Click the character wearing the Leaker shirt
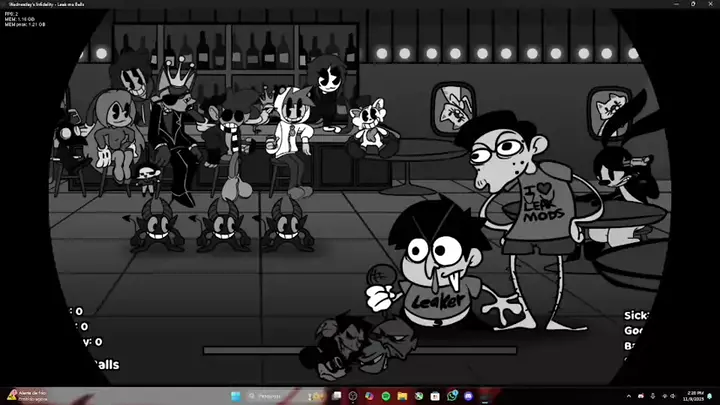The width and height of the screenshot is (720, 405). pyautogui.click(x=430, y=265)
